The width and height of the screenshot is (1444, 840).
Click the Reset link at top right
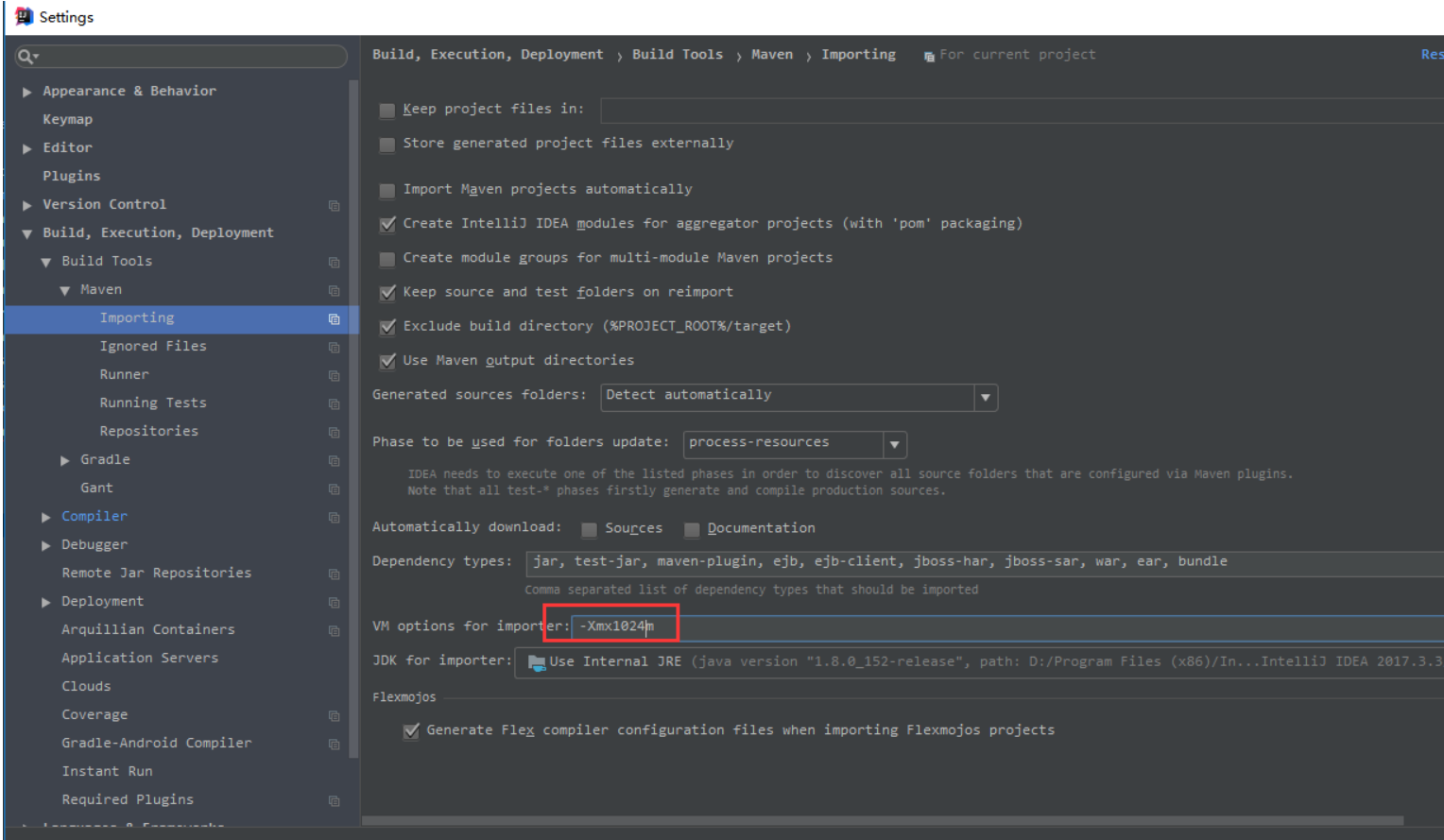click(x=1432, y=55)
